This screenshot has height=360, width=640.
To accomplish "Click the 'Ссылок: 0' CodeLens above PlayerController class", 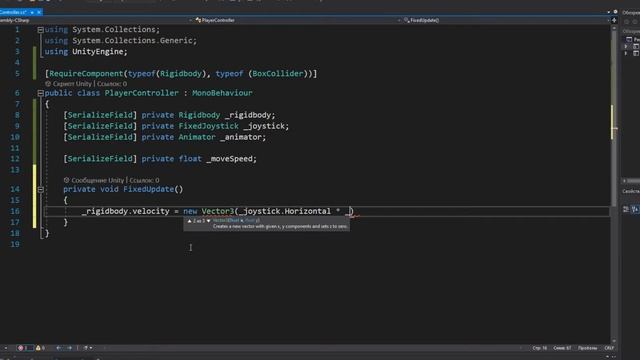I will pyautogui.click(x=112, y=84).
